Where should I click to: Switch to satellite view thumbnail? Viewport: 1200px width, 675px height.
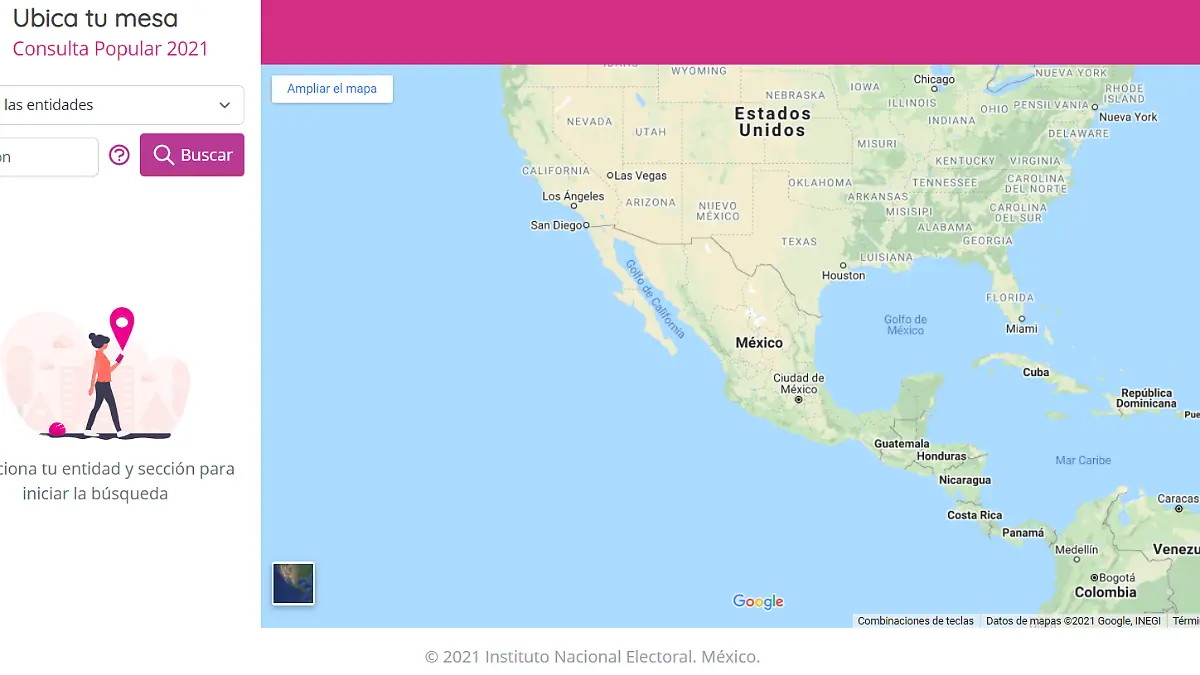(x=293, y=584)
